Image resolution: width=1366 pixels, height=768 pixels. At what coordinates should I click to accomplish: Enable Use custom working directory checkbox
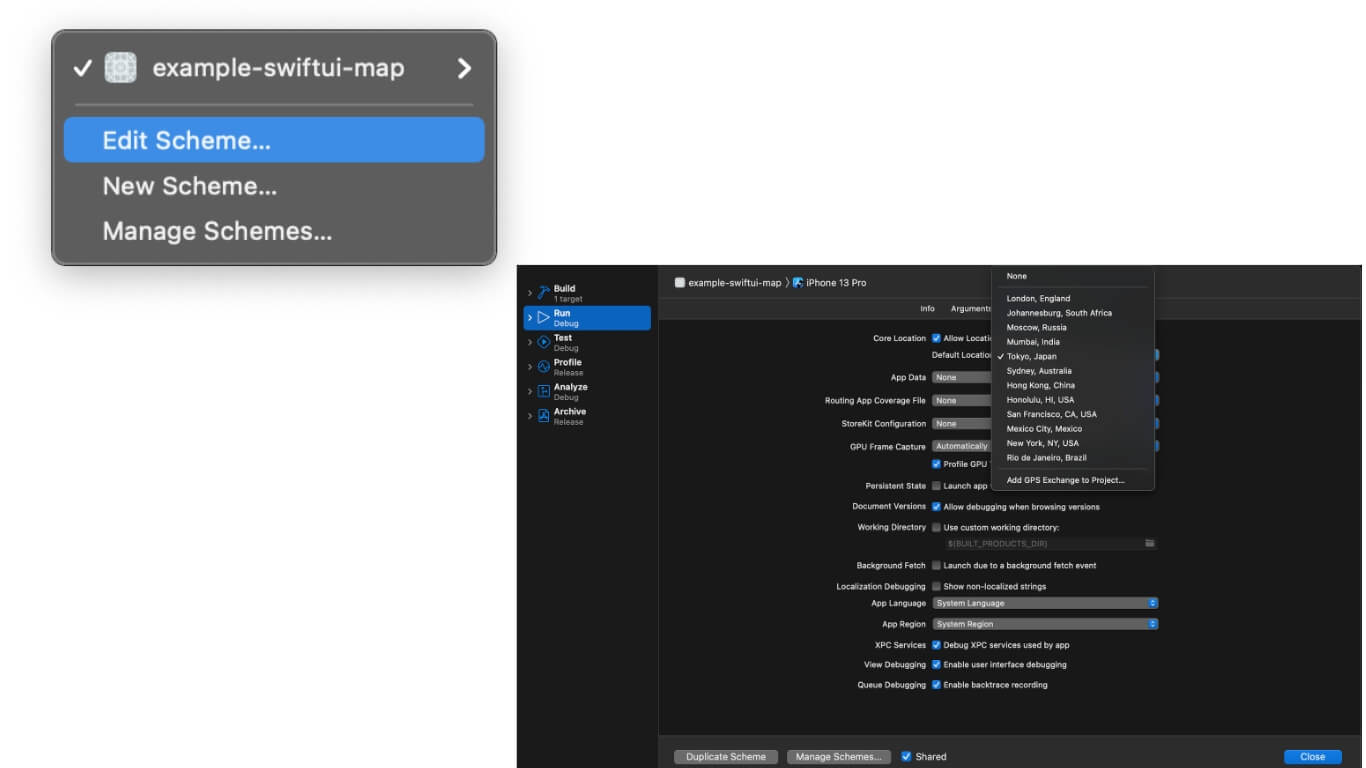(x=936, y=528)
